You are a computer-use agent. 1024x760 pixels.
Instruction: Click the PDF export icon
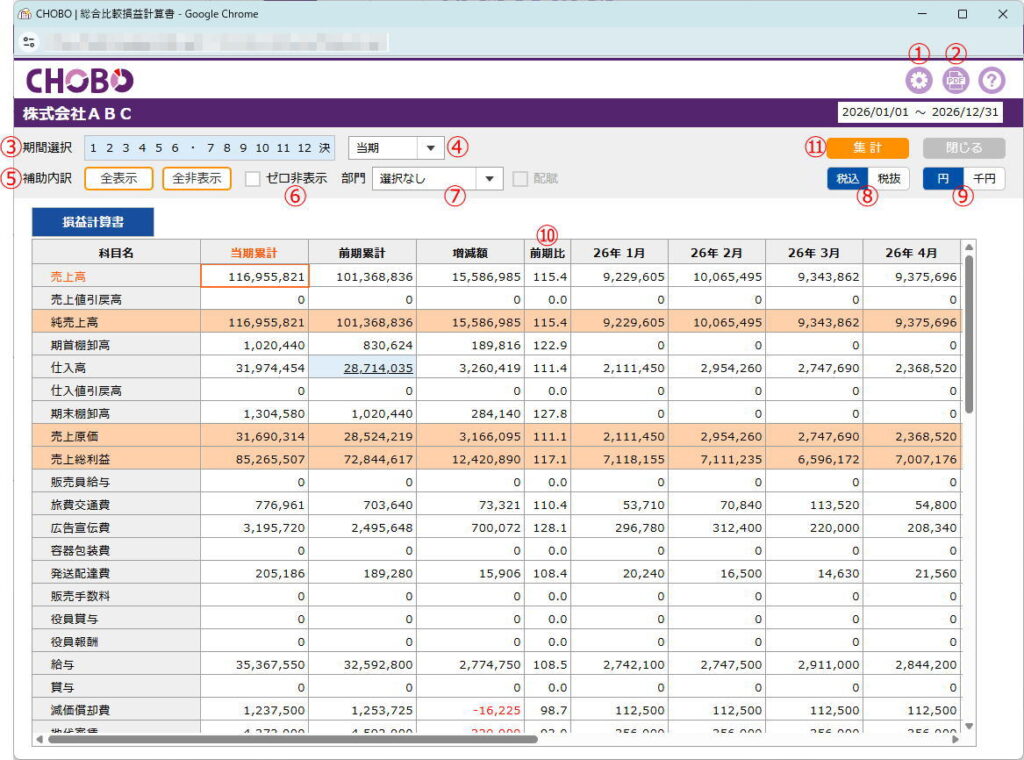click(x=955, y=81)
